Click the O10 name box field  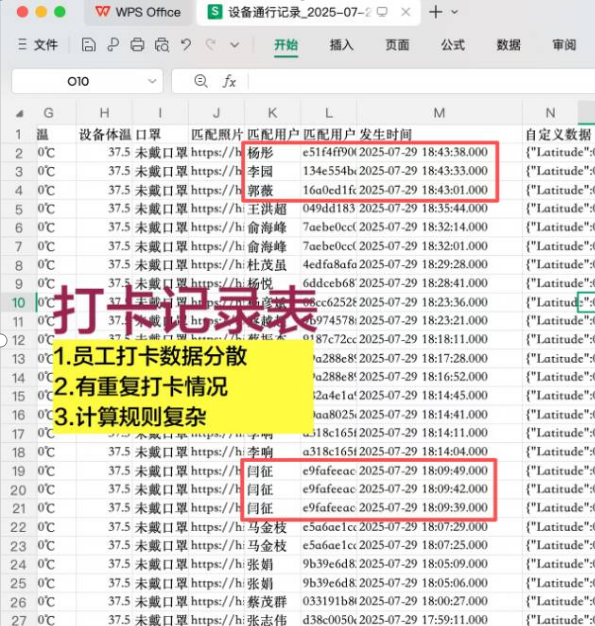[x=87, y=81]
